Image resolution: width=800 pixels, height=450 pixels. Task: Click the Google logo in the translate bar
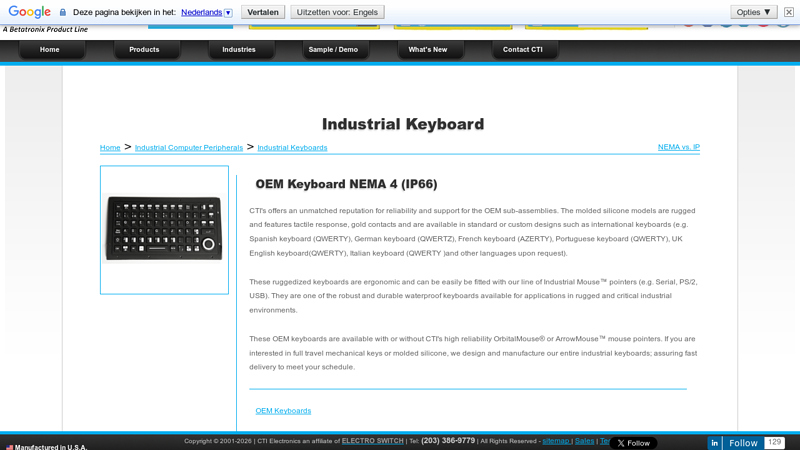[x=30, y=12]
